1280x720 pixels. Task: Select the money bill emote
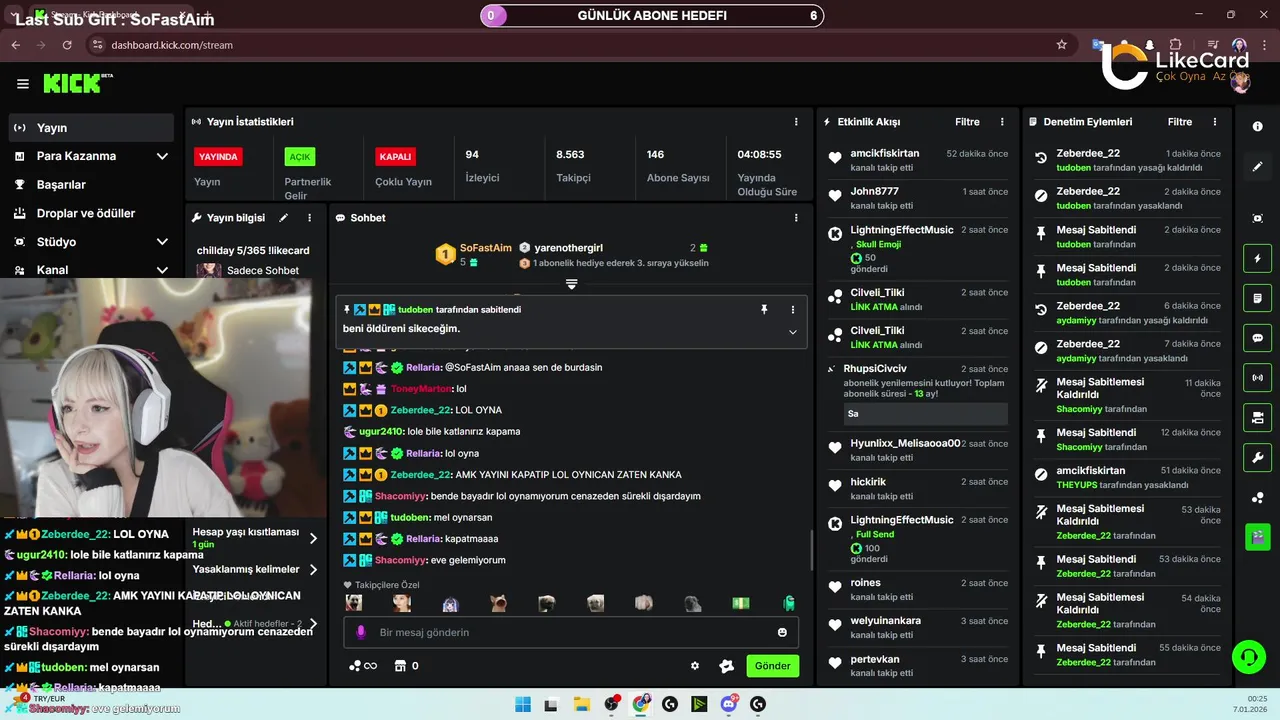pyautogui.click(x=740, y=603)
